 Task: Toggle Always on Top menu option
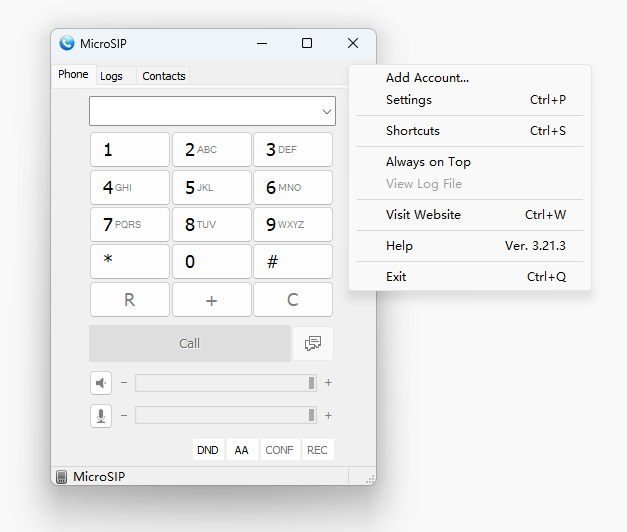pyautogui.click(x=428, y=162)
